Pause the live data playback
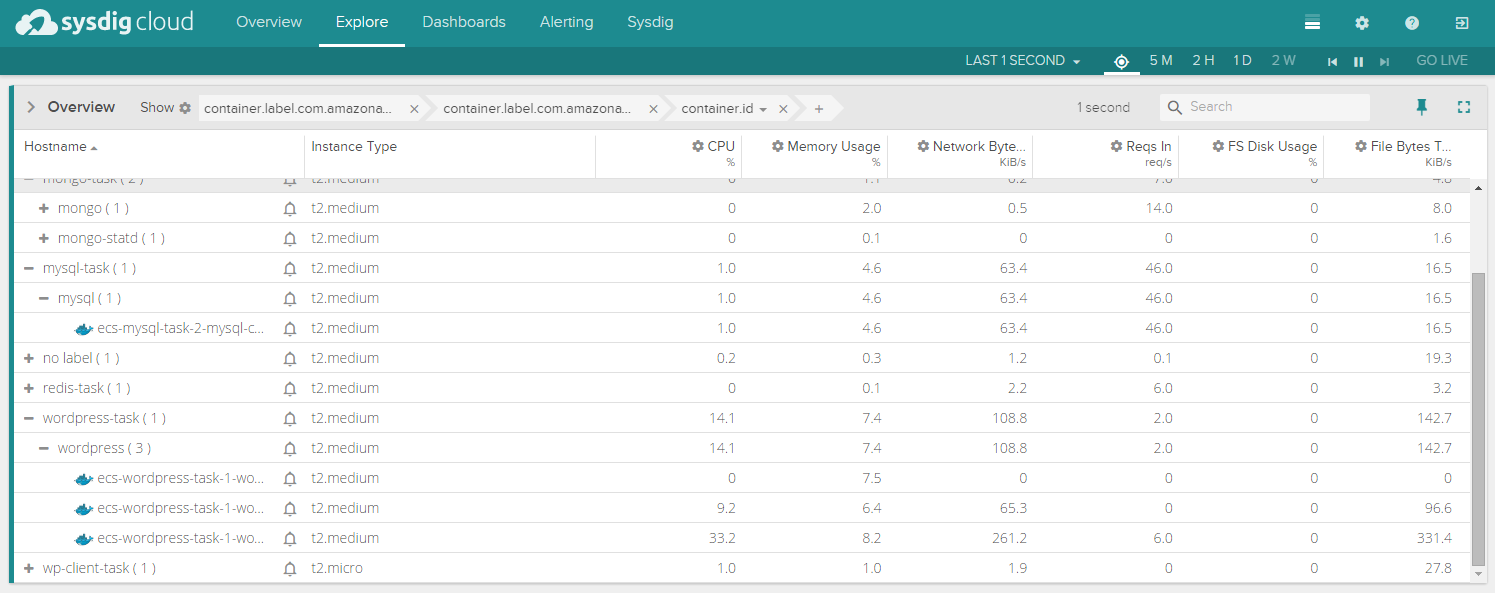Image resolution: width=1495 pixels, height=593 pixels. click(1358, 62)
